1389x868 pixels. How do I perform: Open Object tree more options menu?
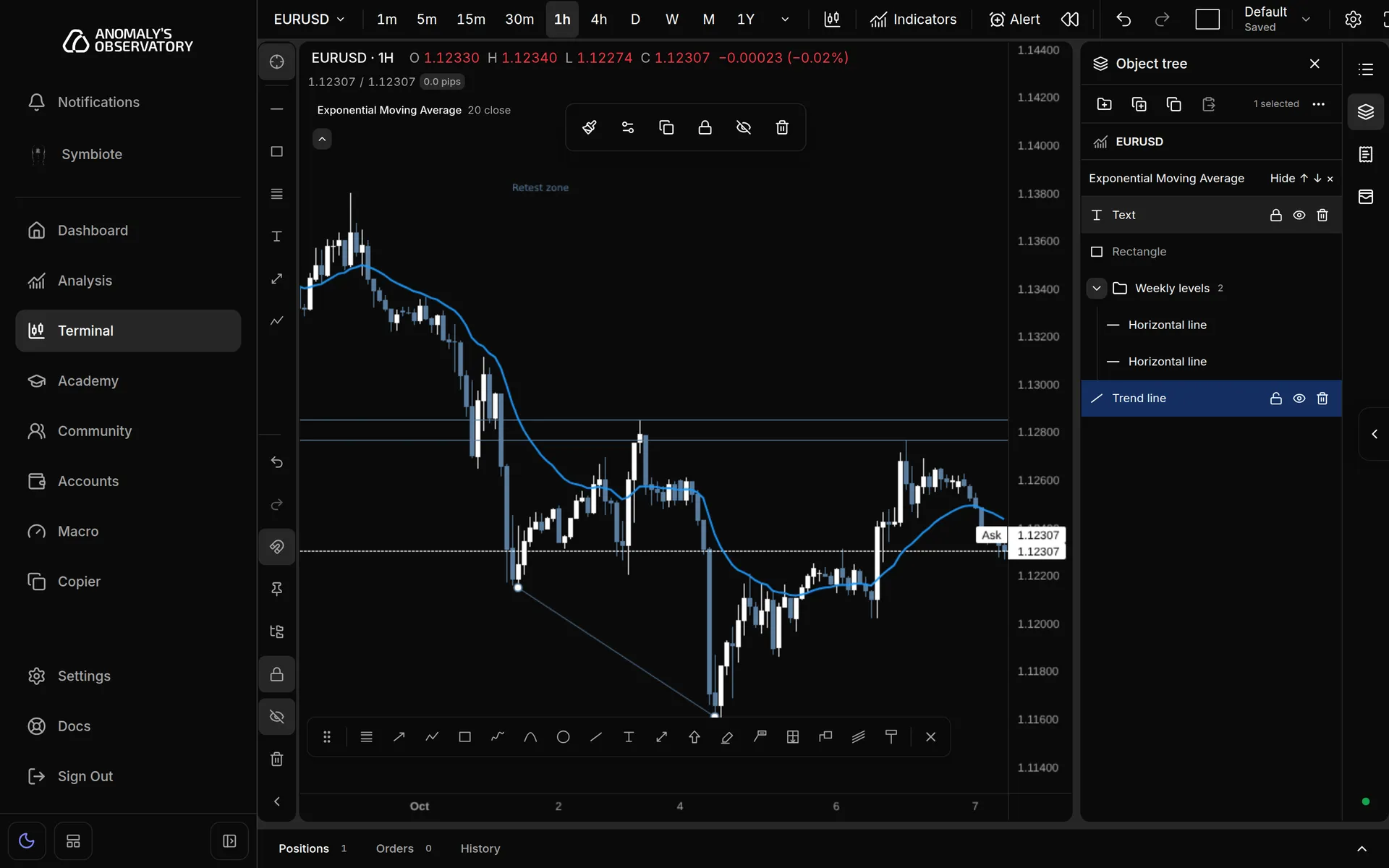click(1318, 104)
